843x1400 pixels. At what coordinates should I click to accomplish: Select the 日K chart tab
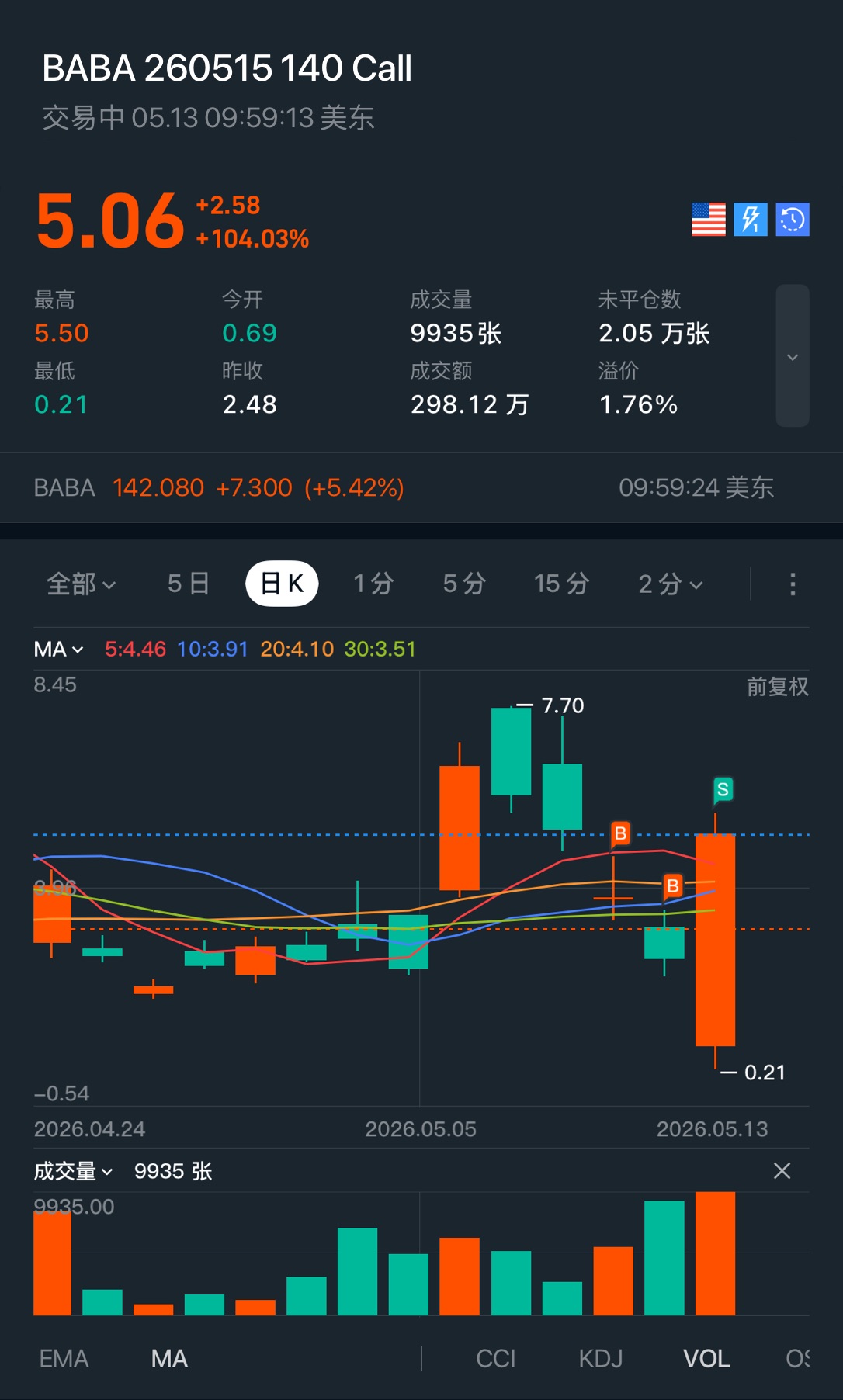click(282, 584)
